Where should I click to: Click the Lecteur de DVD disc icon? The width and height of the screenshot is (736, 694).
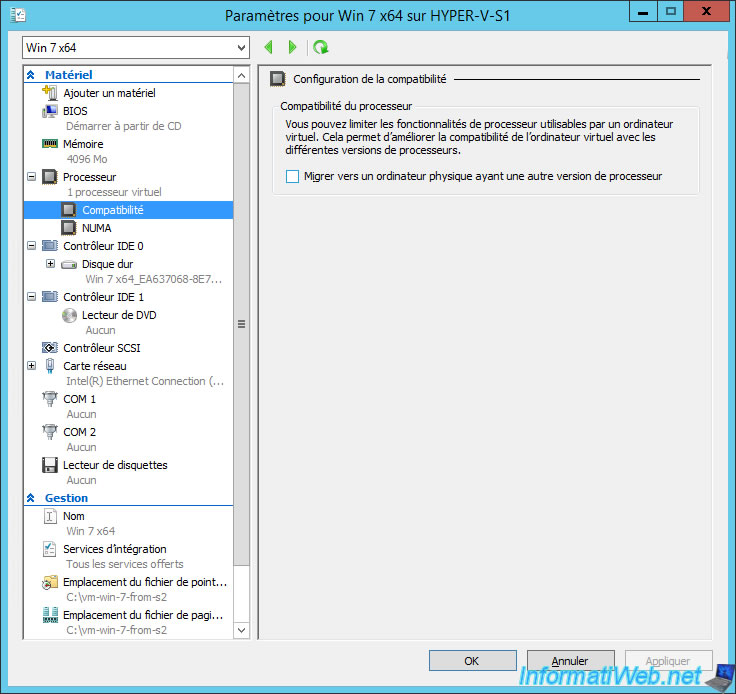point(69,315)
